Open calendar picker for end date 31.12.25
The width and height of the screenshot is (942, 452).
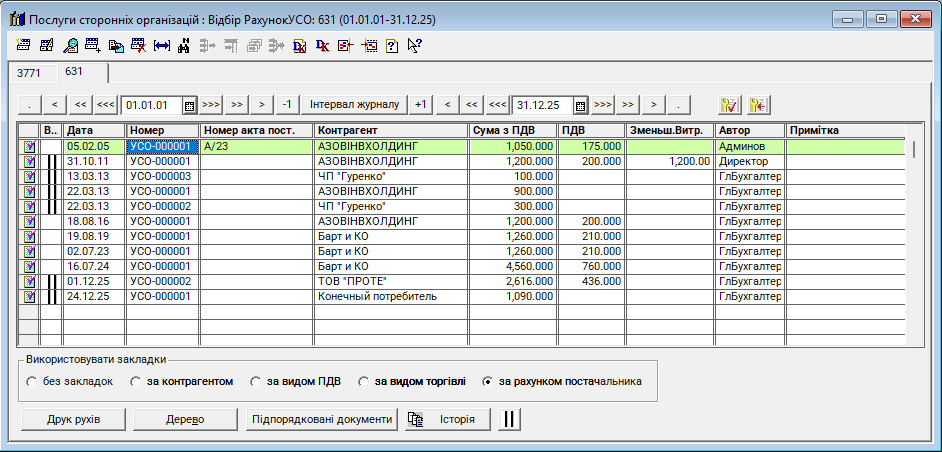579,105
